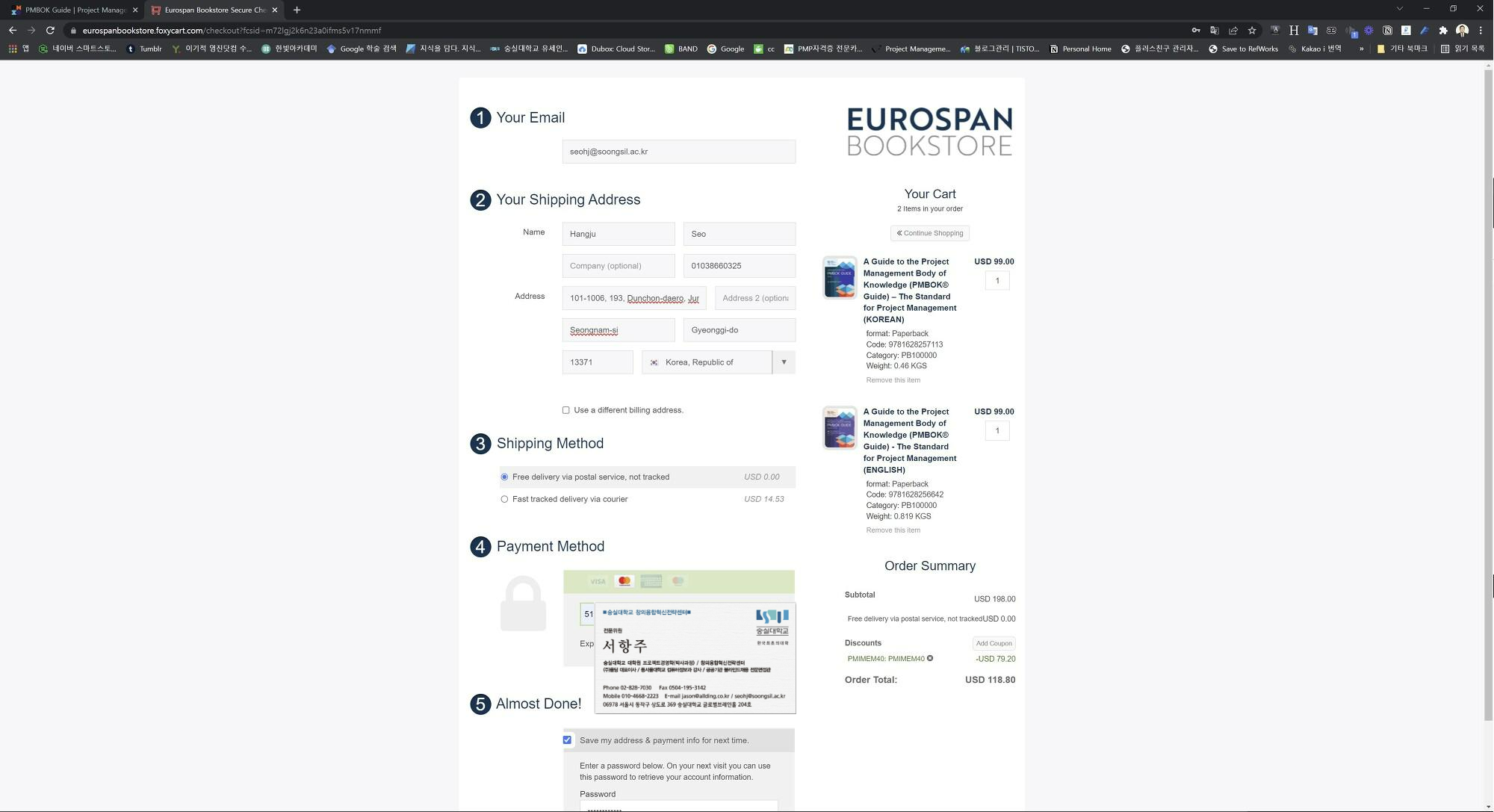Open the Notion extension icon
1494x812 pixels.
coord(1387,31)
